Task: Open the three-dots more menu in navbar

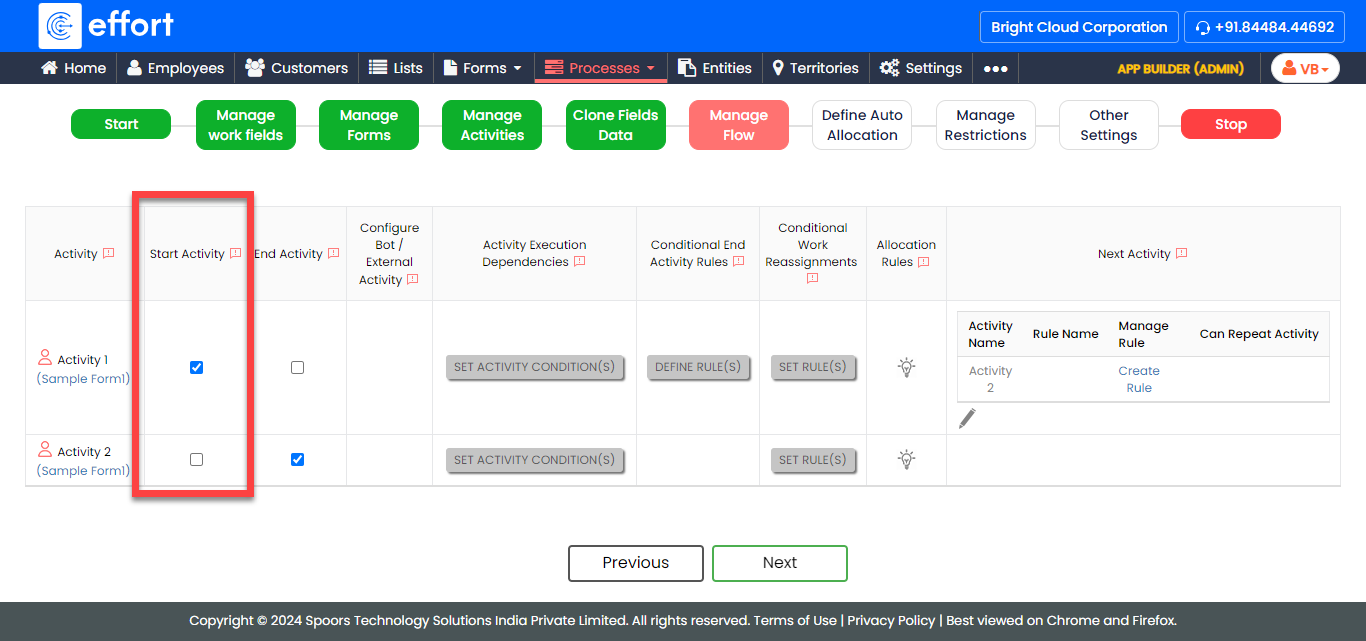Action: [995, 68]
